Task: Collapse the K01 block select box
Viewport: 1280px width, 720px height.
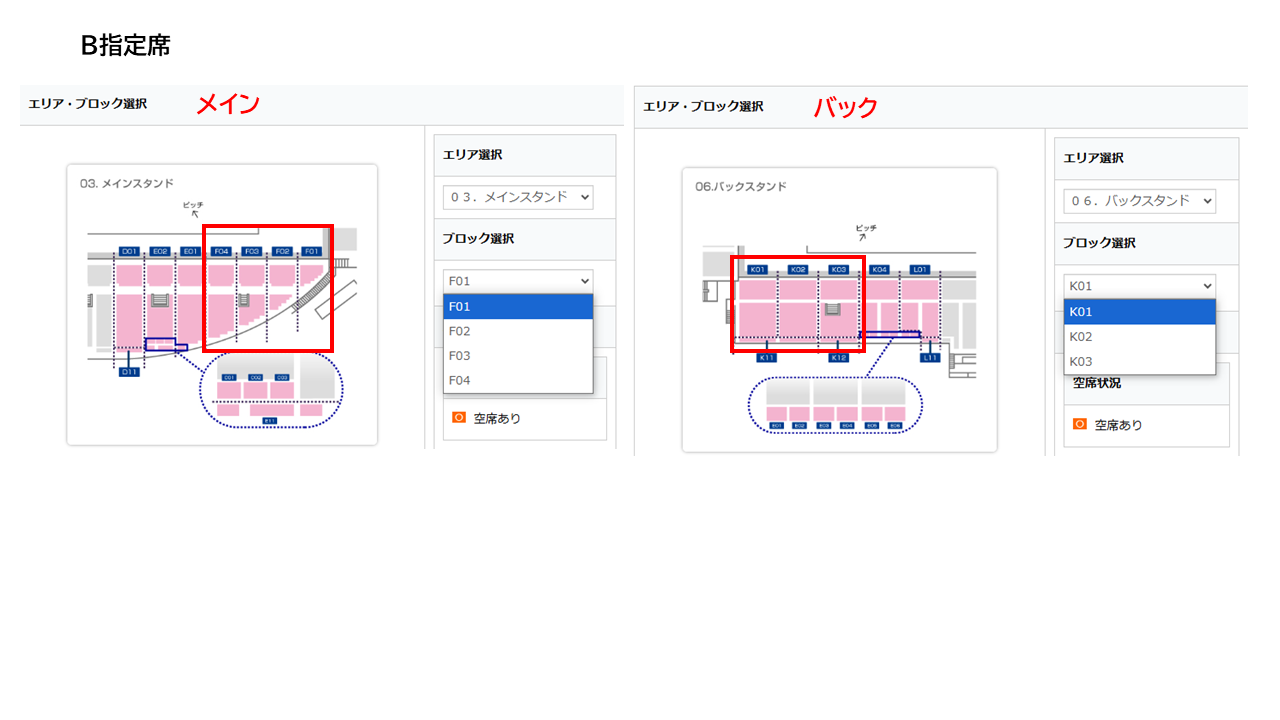Action: [x=1139, y=286]
